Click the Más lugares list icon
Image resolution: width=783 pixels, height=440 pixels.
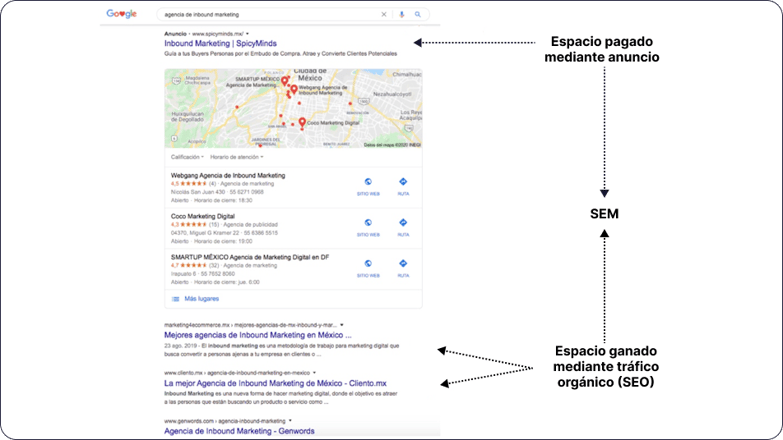(175, 299)
